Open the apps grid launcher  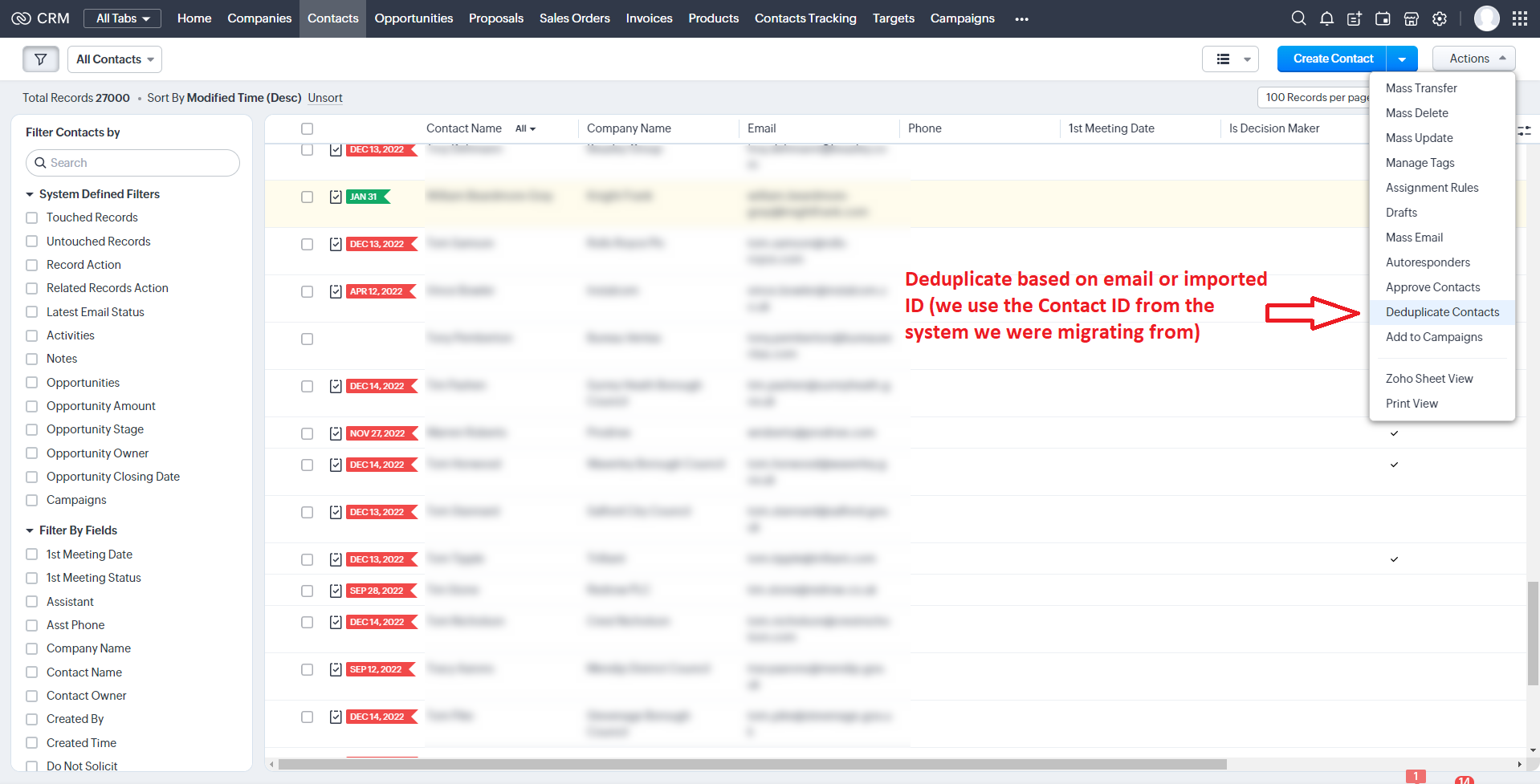click(x=1519, y=18)
